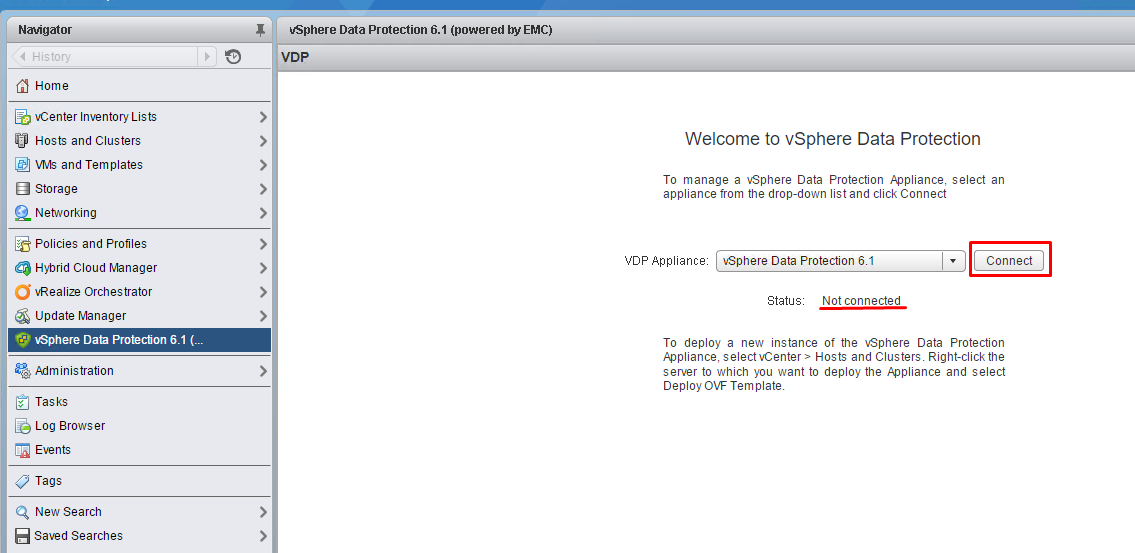Viewport: 1135px width, 553px height.
Task: Click the Policies and Profiles icon
Action: [x=22, y=244]
